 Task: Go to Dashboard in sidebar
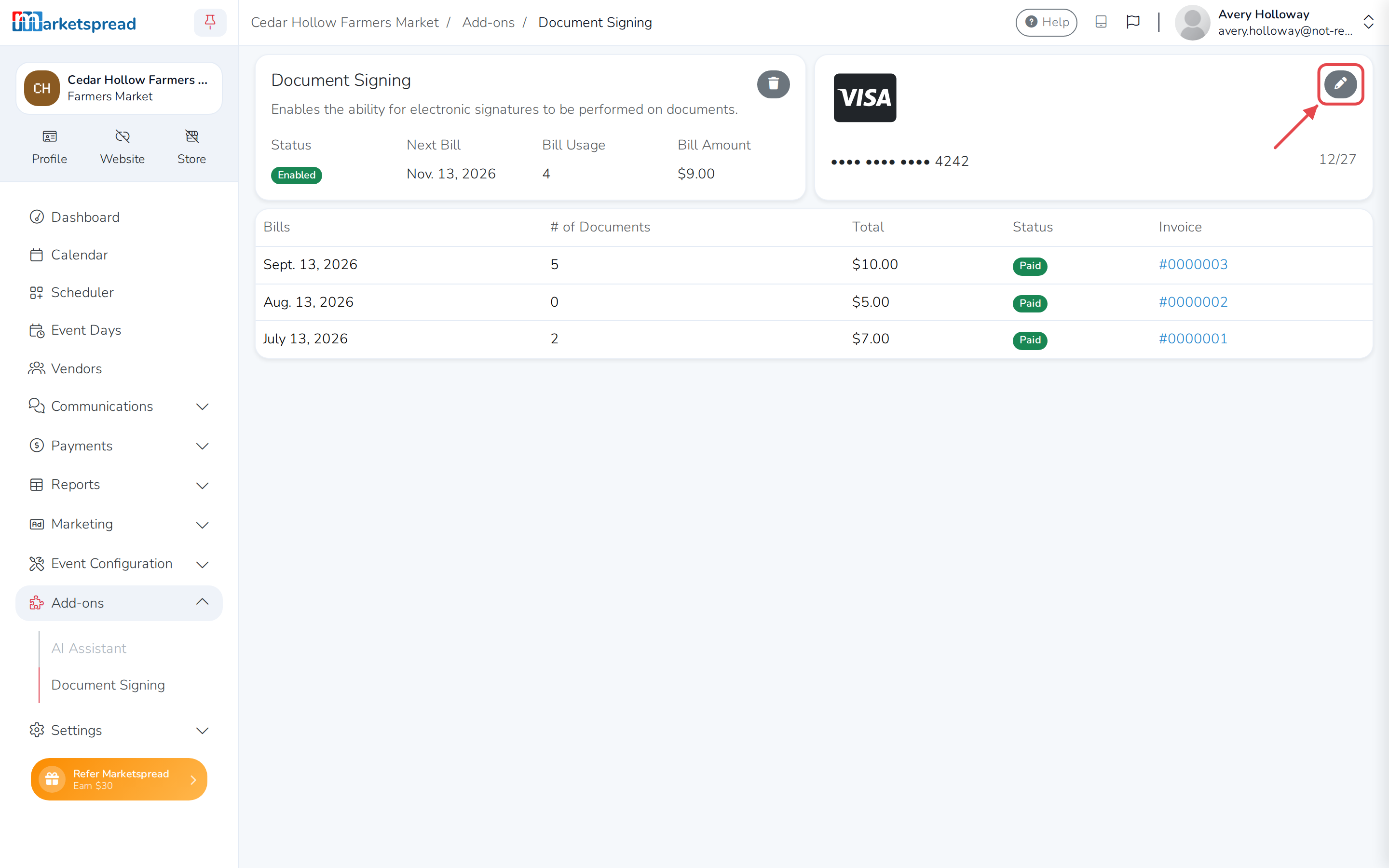119,217
